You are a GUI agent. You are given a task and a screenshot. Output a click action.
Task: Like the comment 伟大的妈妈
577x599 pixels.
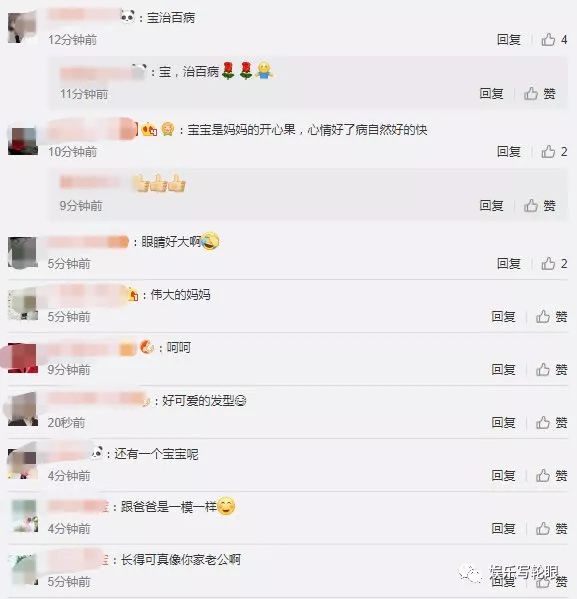(x=551, y=316)
